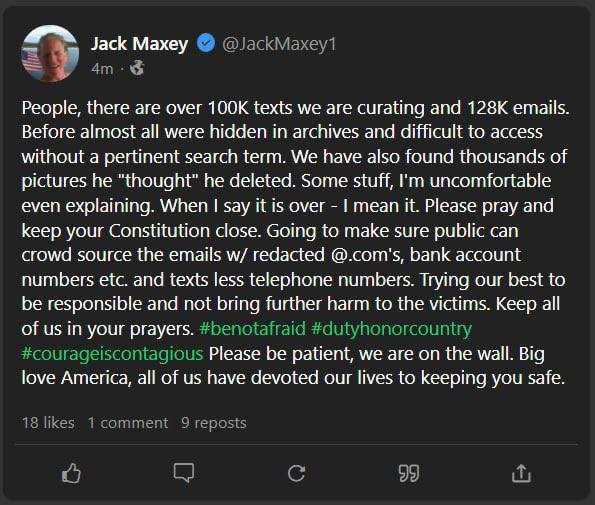Viewport: 595px width, 505px height.
Task: Click the blue verified badge
Action: 206,43
